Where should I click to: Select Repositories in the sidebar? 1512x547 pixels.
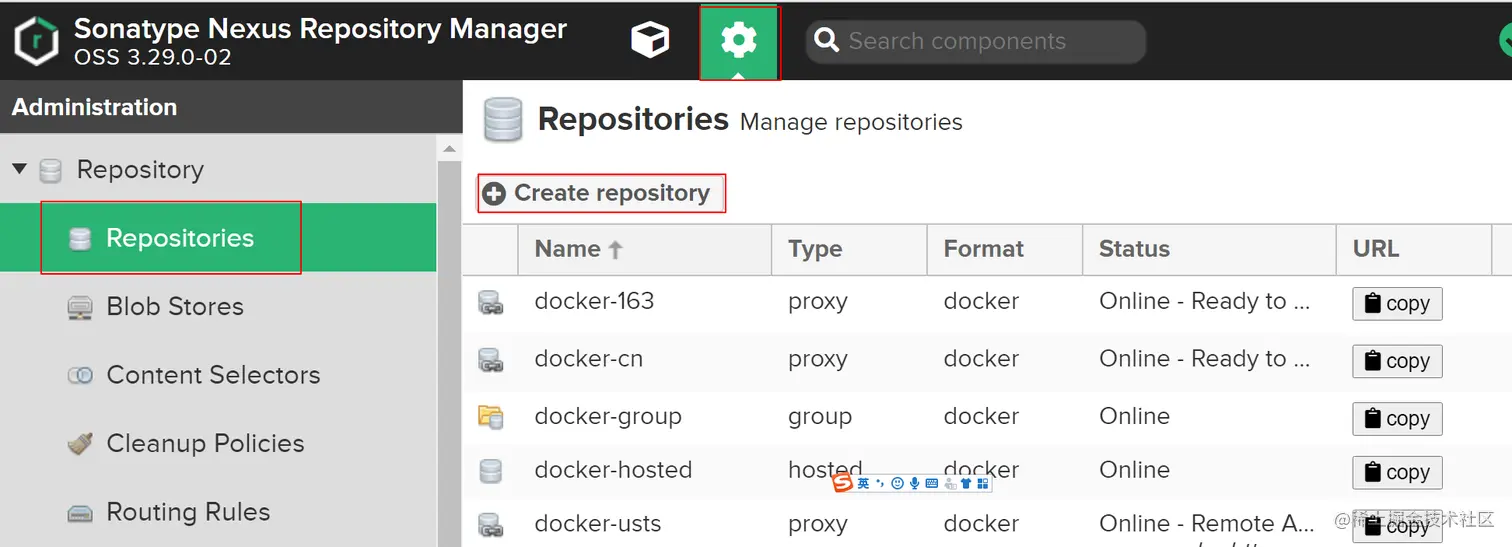(x=179, y=238)
